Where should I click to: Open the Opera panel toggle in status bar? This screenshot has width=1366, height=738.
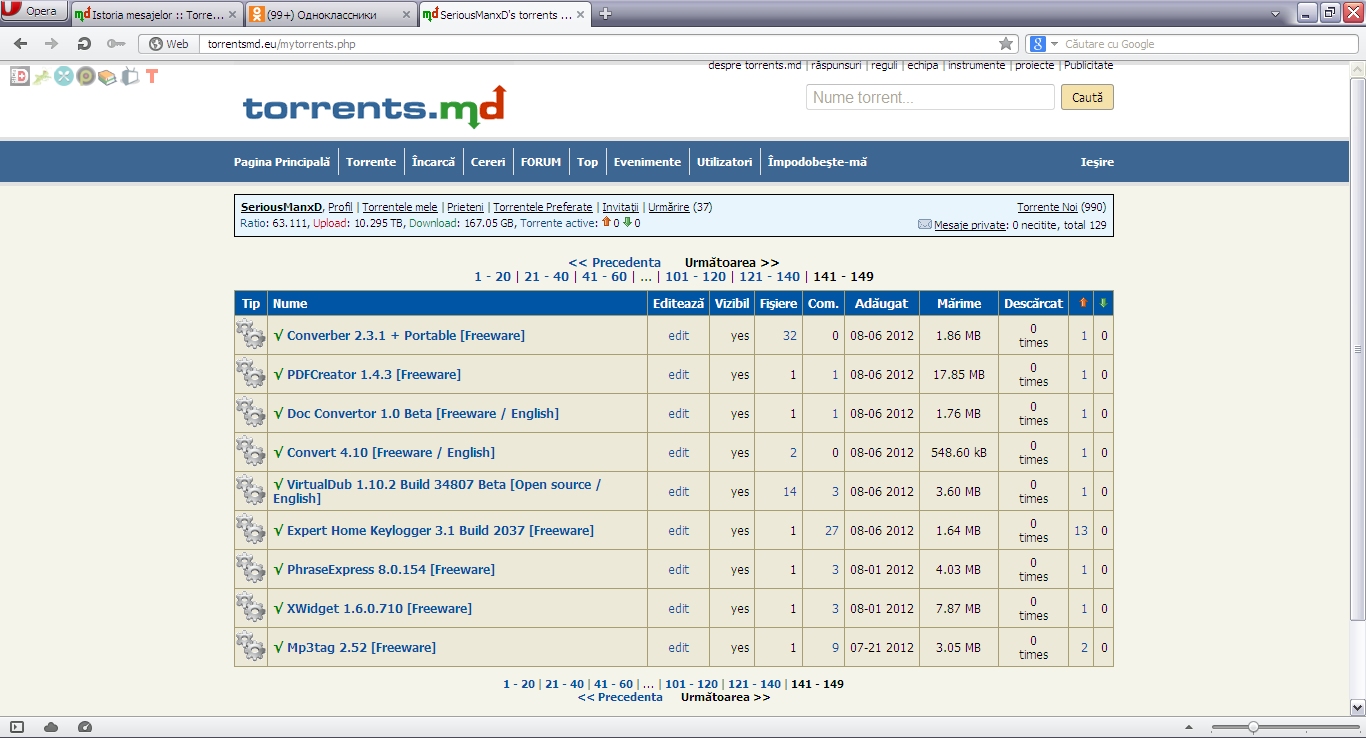point(17,727)
